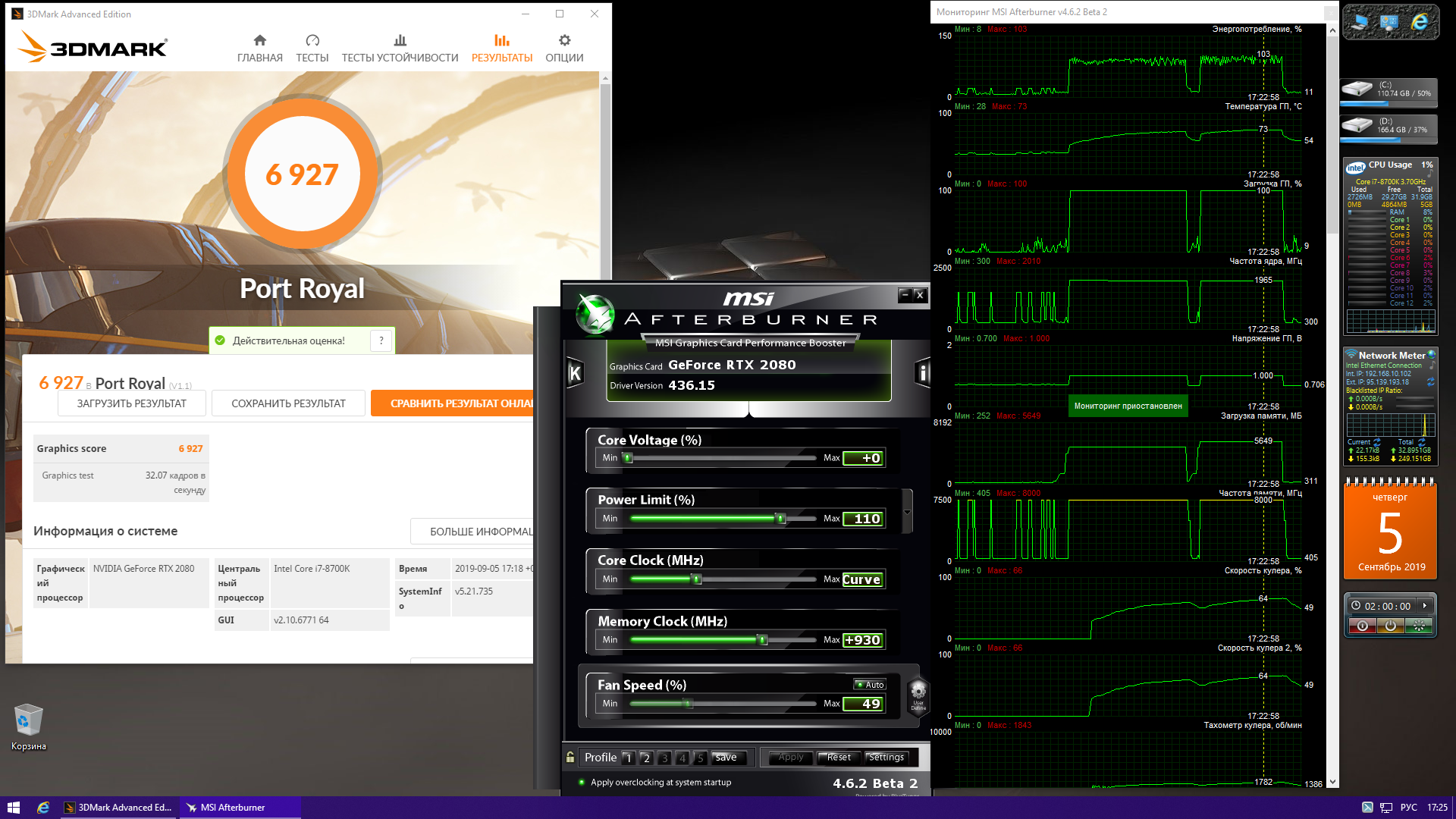The width and height of the screenshot is (1456, 819).
Task: Launch Internet Explorer from taskbar
Action: (43, 808)
